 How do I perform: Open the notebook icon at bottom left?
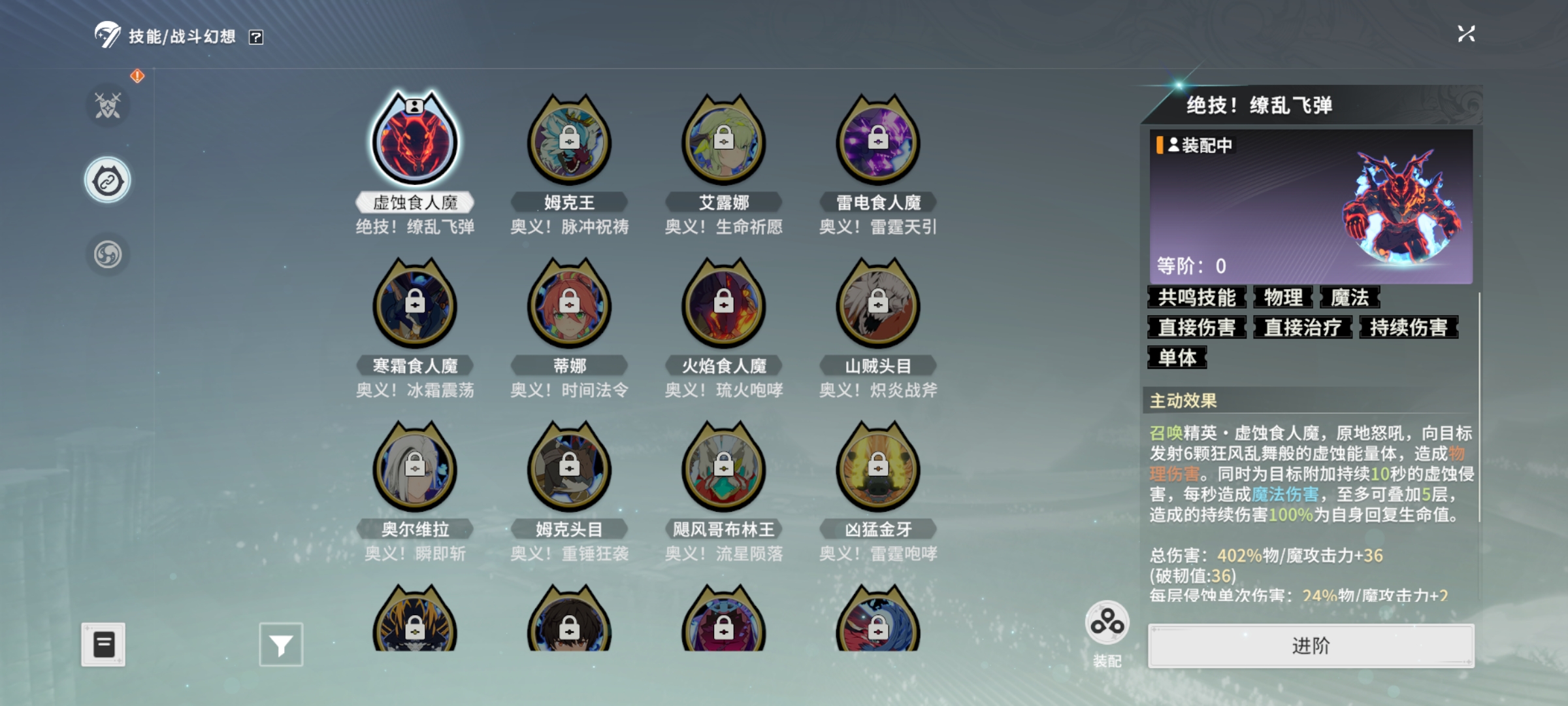pyautogui.click(x=103, y=645)
